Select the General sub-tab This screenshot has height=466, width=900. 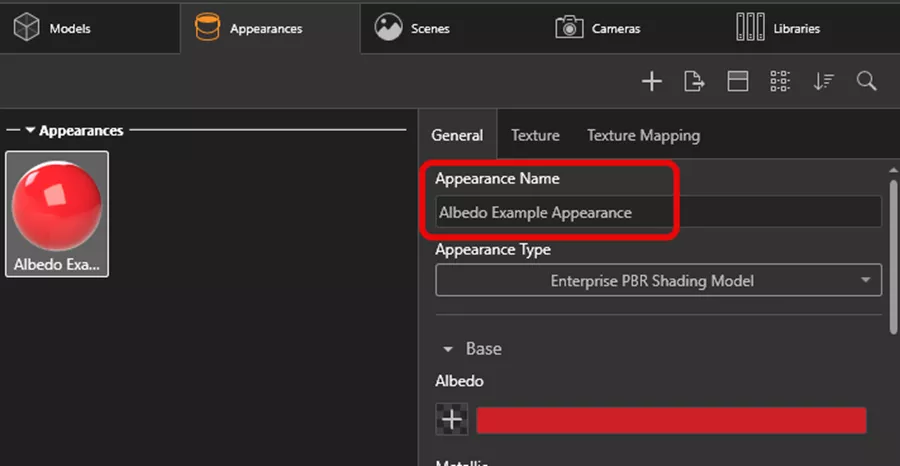(457, 135)
